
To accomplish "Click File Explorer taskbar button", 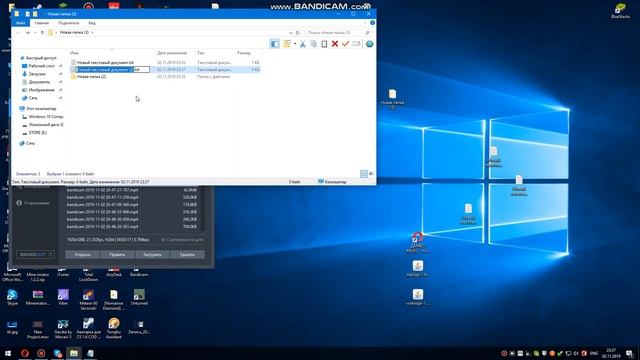I will pyautogui.click(x=73, y=353).
